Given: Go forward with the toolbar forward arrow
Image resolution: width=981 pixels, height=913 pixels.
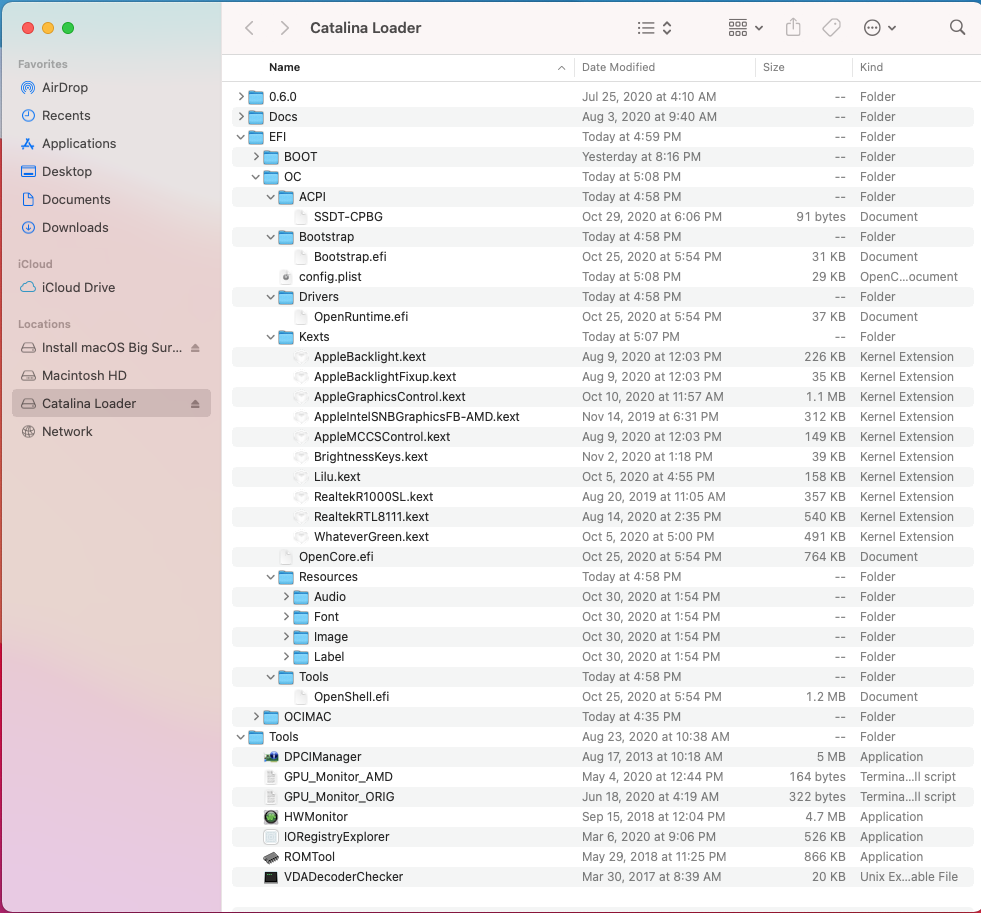Looking at the screenshot, I should [285, 28].
